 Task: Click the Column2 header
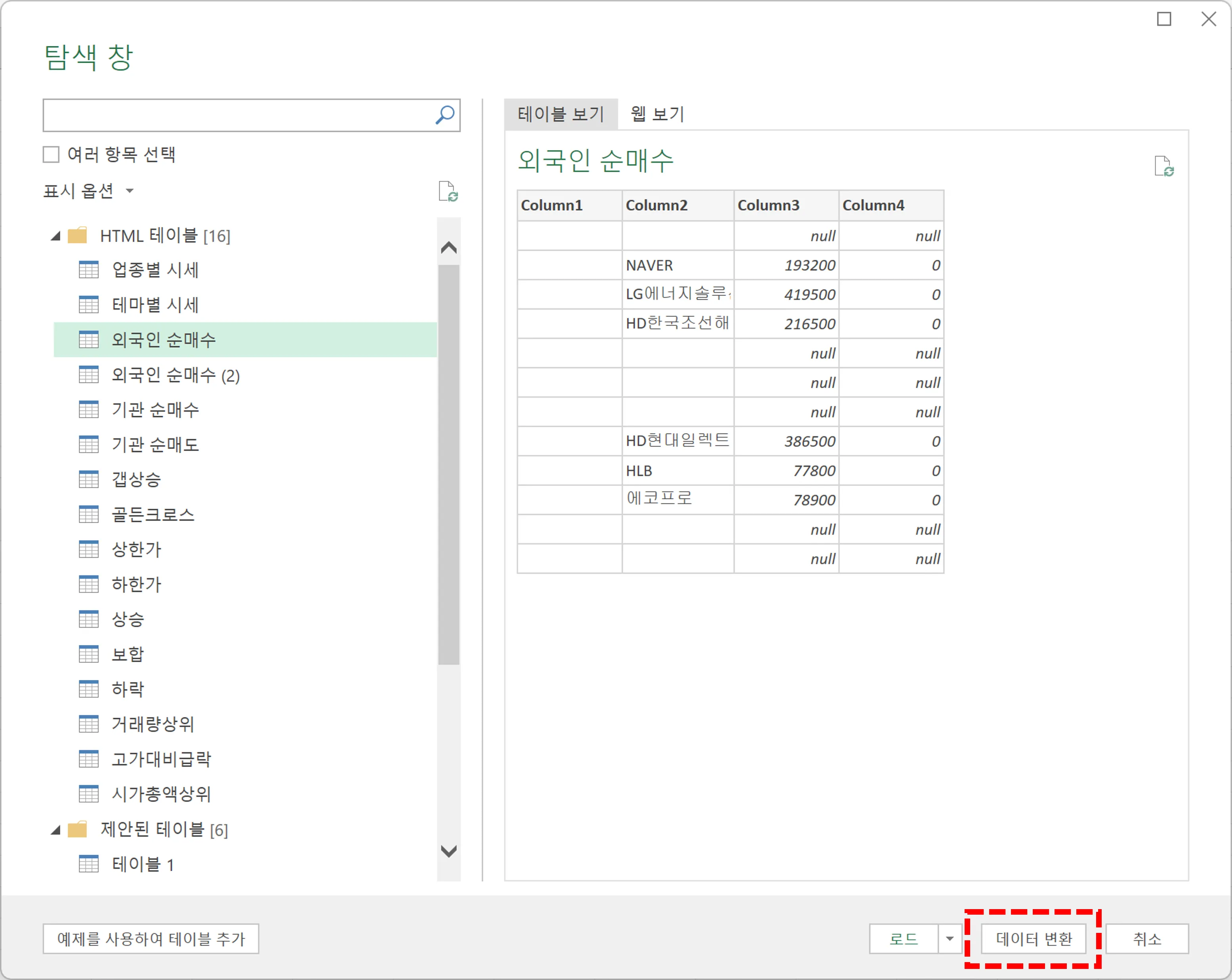678,206
